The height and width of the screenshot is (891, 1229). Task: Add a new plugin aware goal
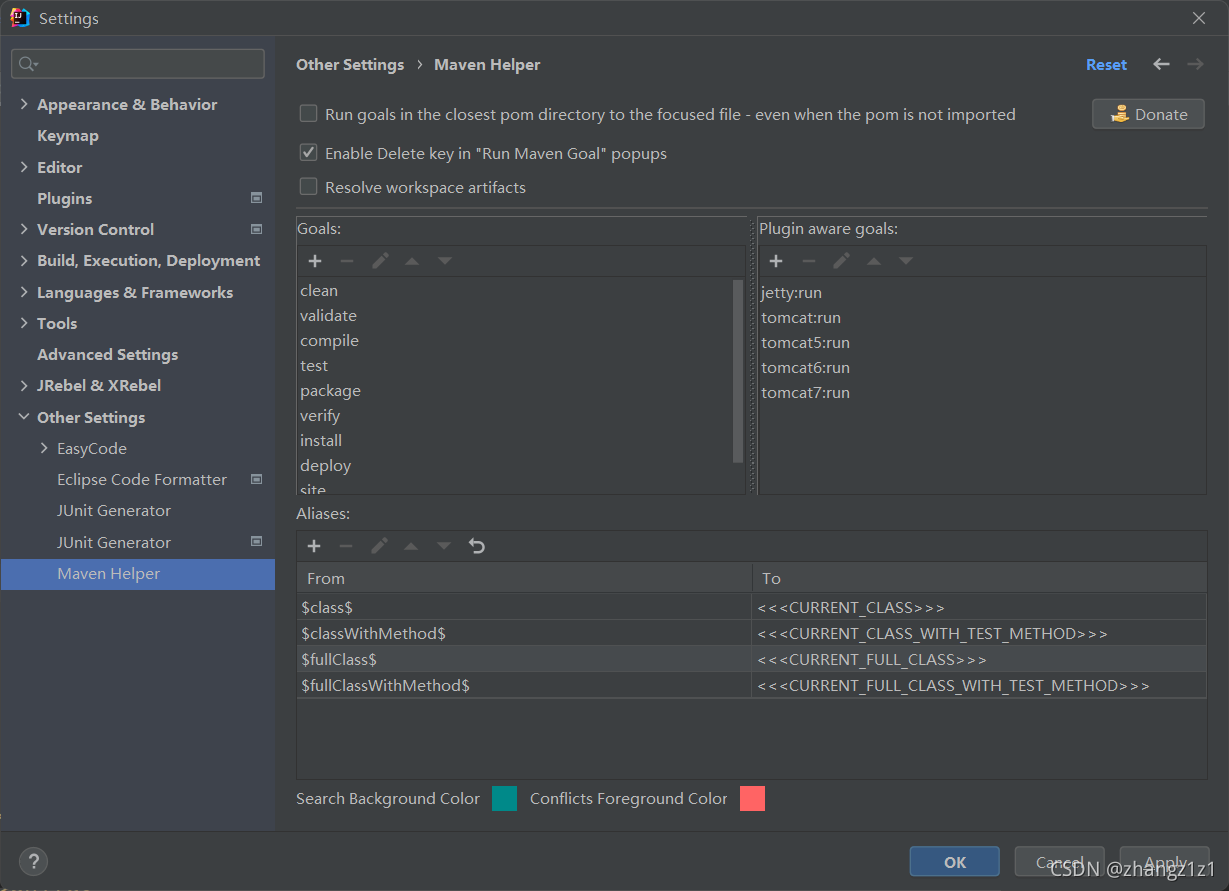[776, 261]
